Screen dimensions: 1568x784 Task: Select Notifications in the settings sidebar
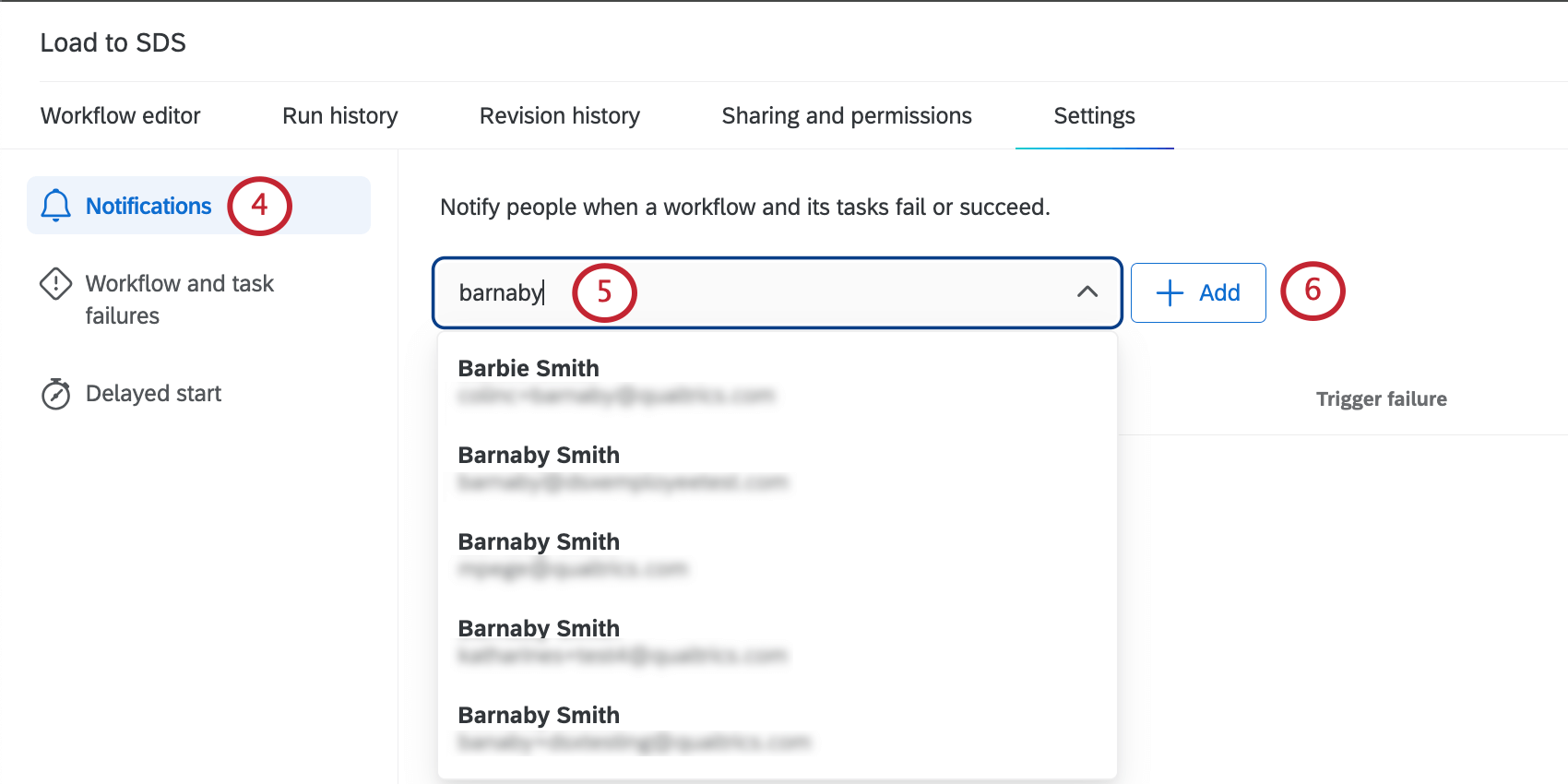pos(148,205)
